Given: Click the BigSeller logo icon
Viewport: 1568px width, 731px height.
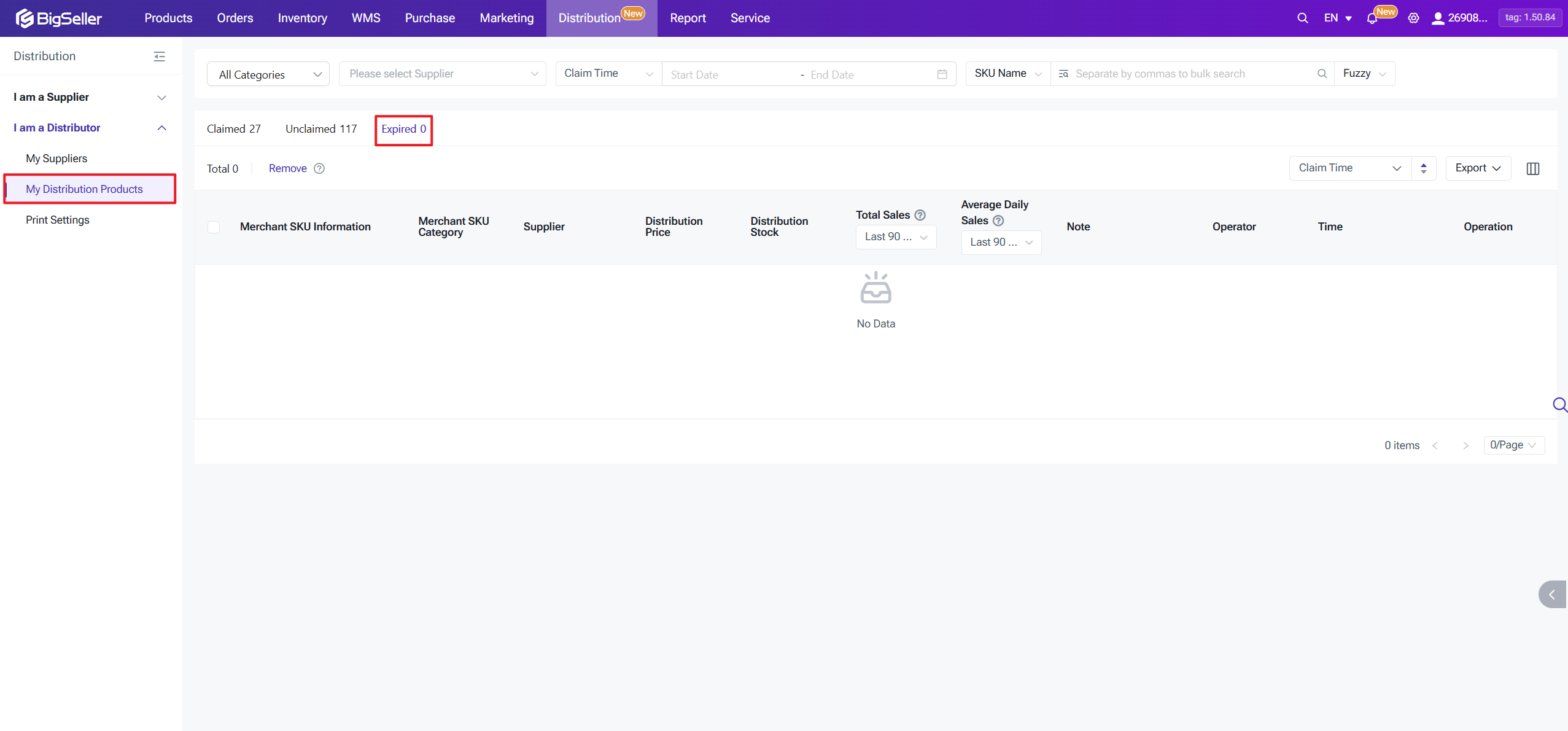Looking at the screenshot, I should (25, 18).
